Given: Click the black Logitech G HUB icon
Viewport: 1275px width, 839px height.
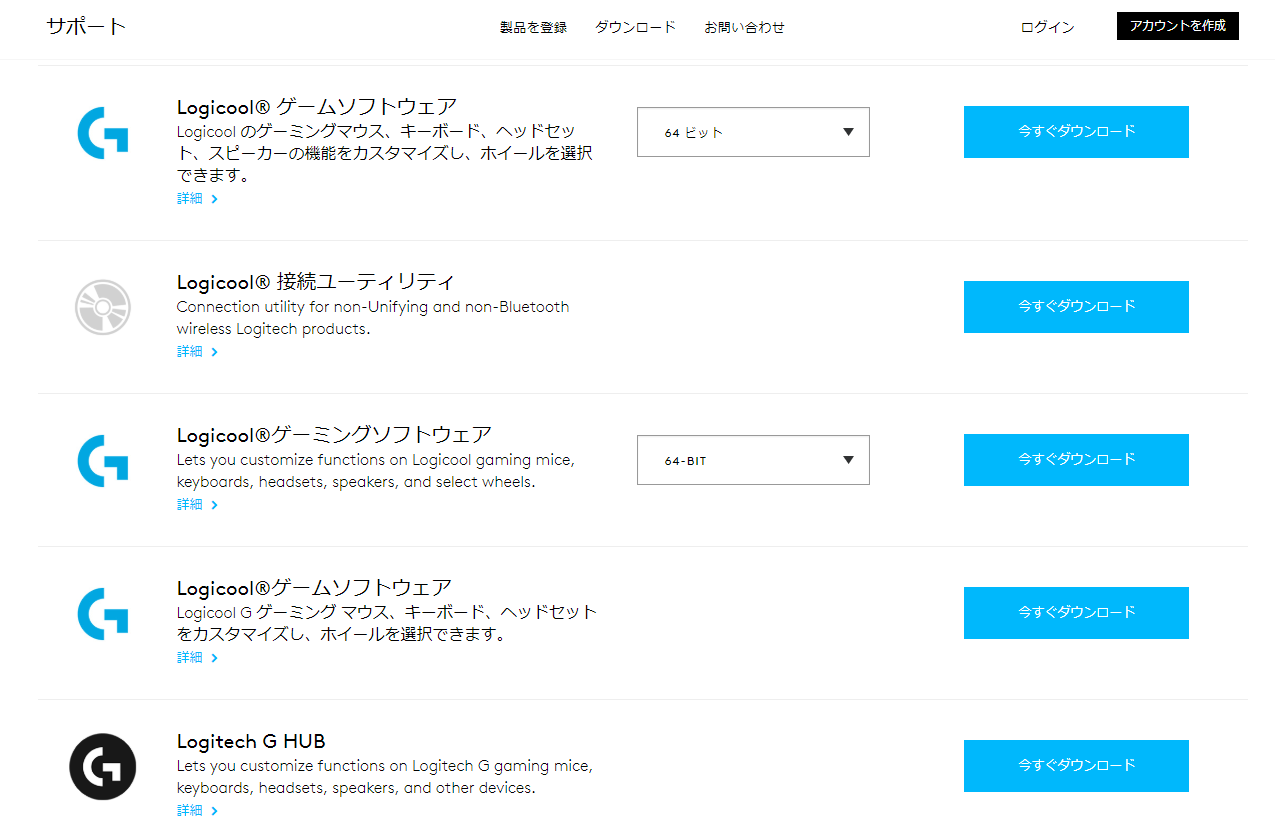Looking at the screenshot, I should click(103, 766).
